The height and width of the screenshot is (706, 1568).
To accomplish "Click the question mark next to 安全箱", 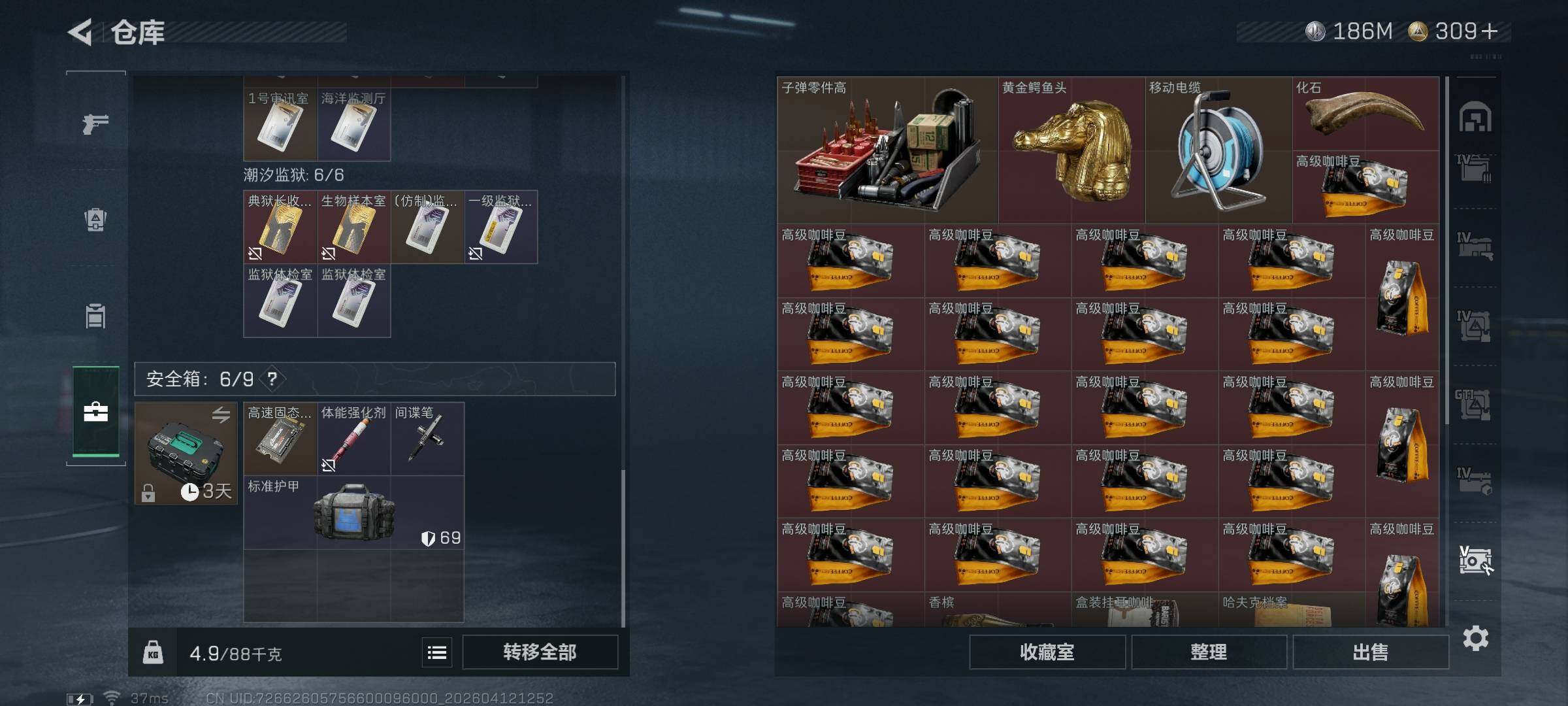I will tap(272, 379).
